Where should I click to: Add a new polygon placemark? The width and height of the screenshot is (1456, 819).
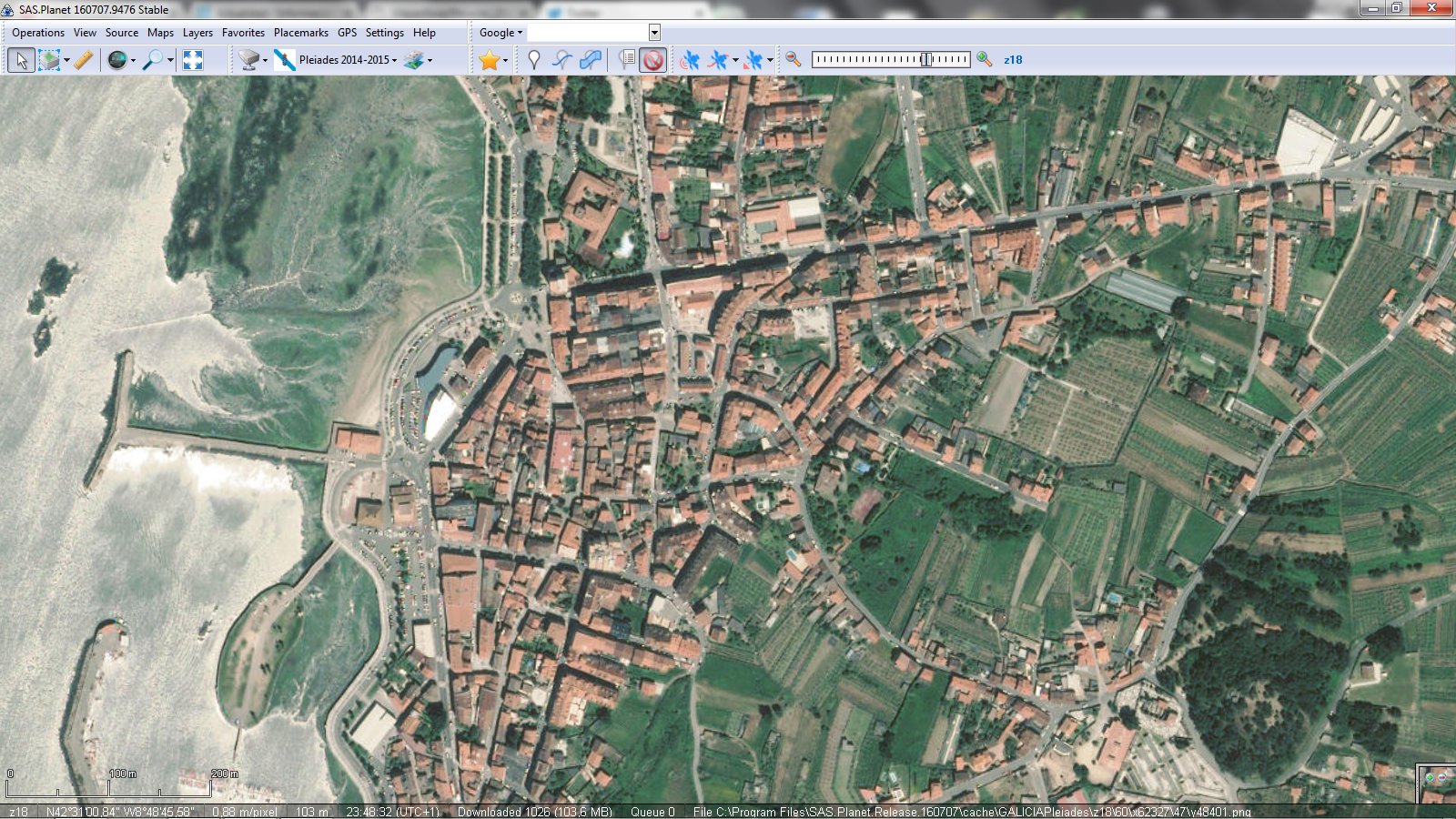(x=591, y=60)
